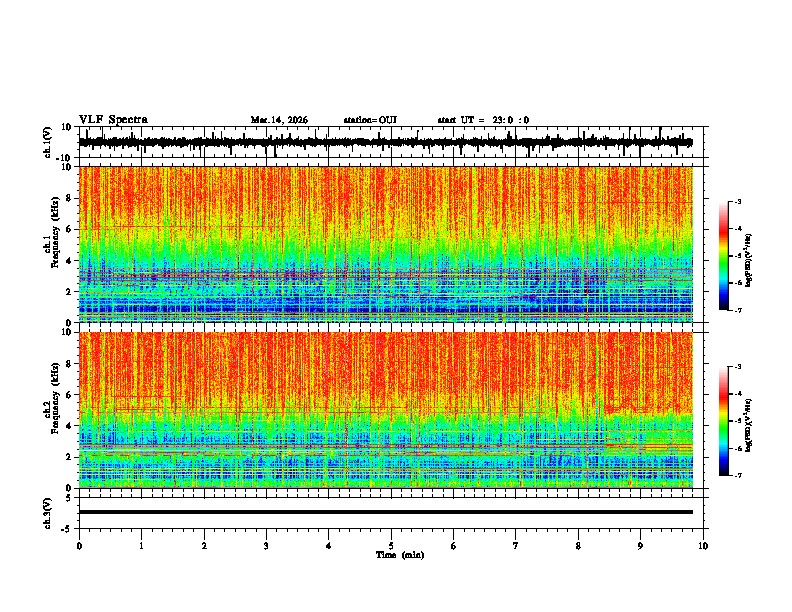Click the black ch.3 voltage trace line
Image resolution: width=792 pixels, height=612 pixels.
pos(386,512)
